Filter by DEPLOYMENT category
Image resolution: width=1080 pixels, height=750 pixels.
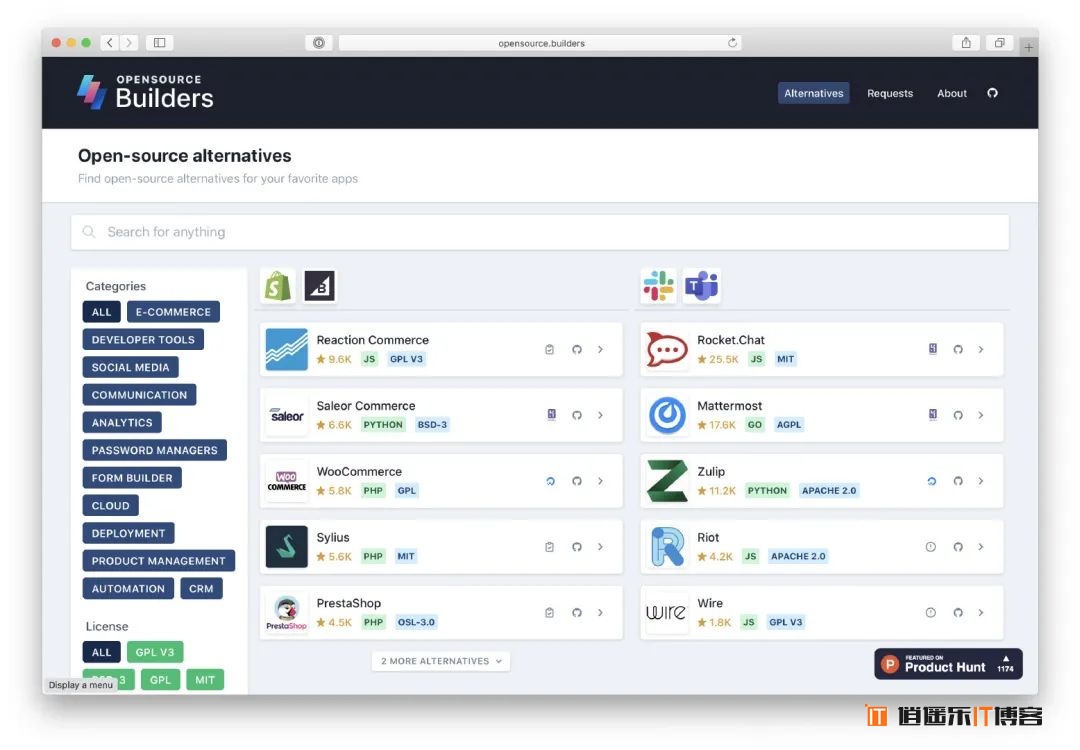point(128,533)
